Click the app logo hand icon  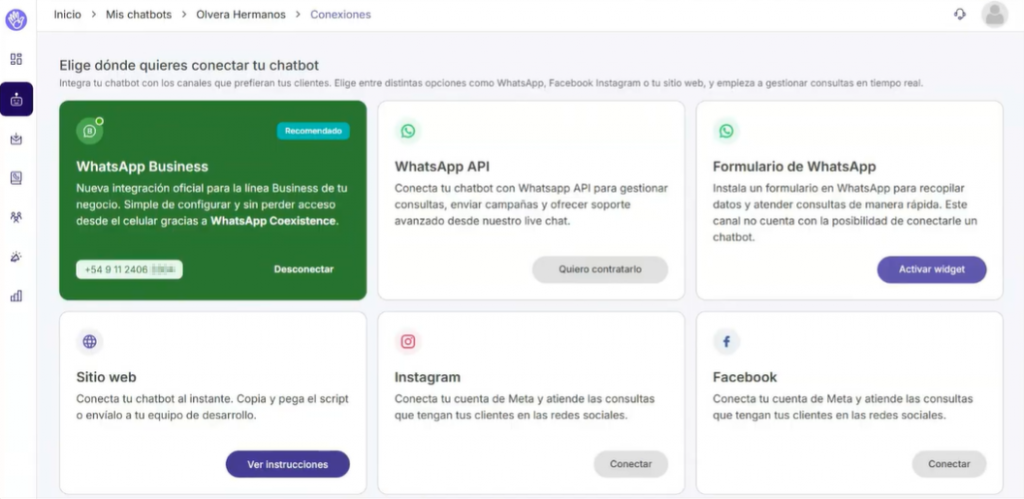[x=16, y=20]
